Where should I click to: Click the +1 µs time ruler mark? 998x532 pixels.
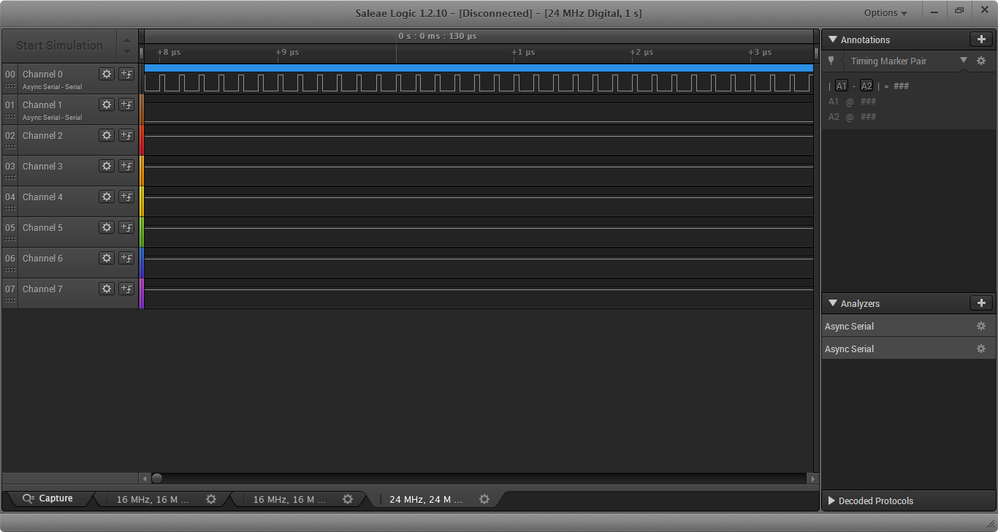[523, 52]
